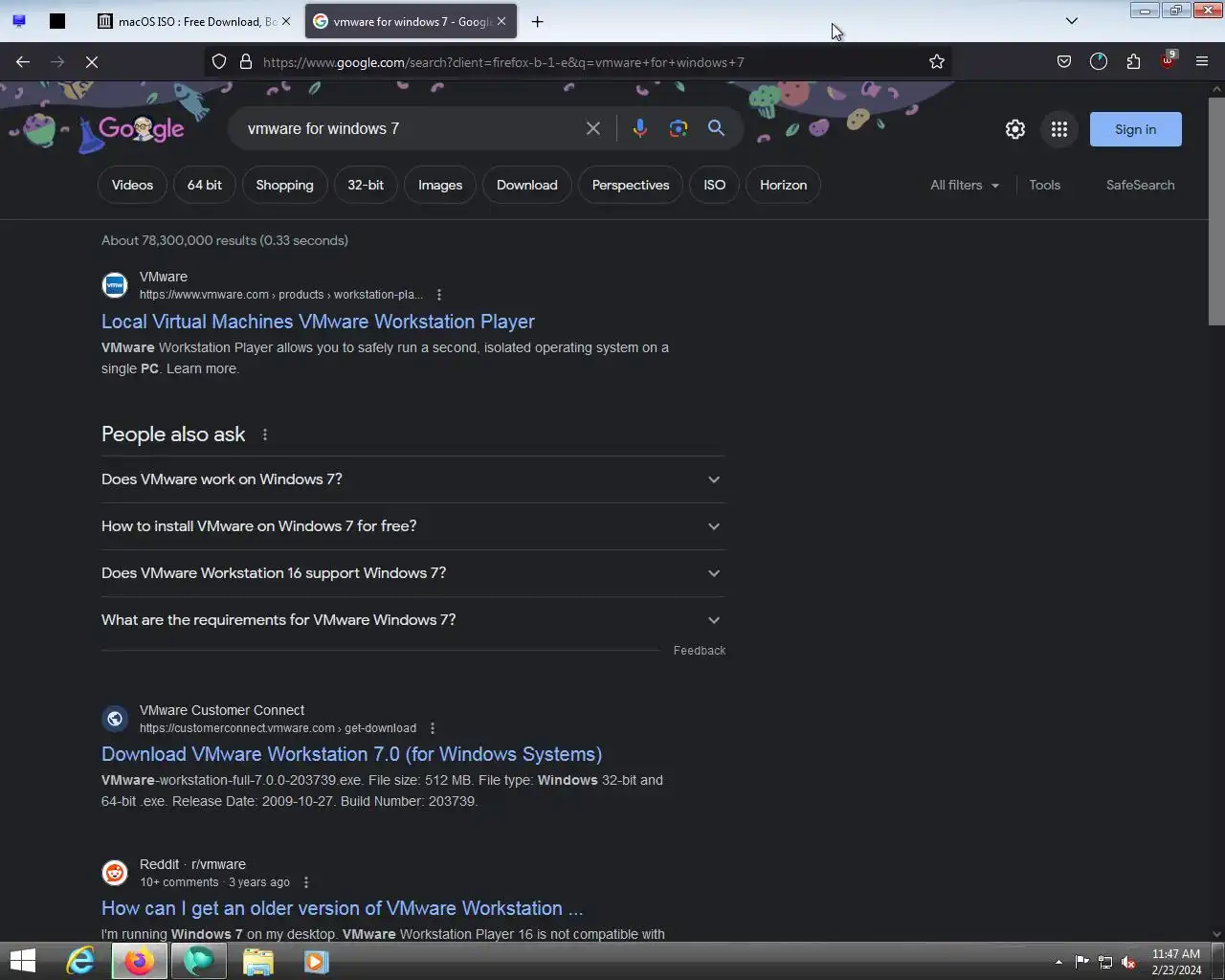
Task: Open a new browser tab
Action: 538,21
